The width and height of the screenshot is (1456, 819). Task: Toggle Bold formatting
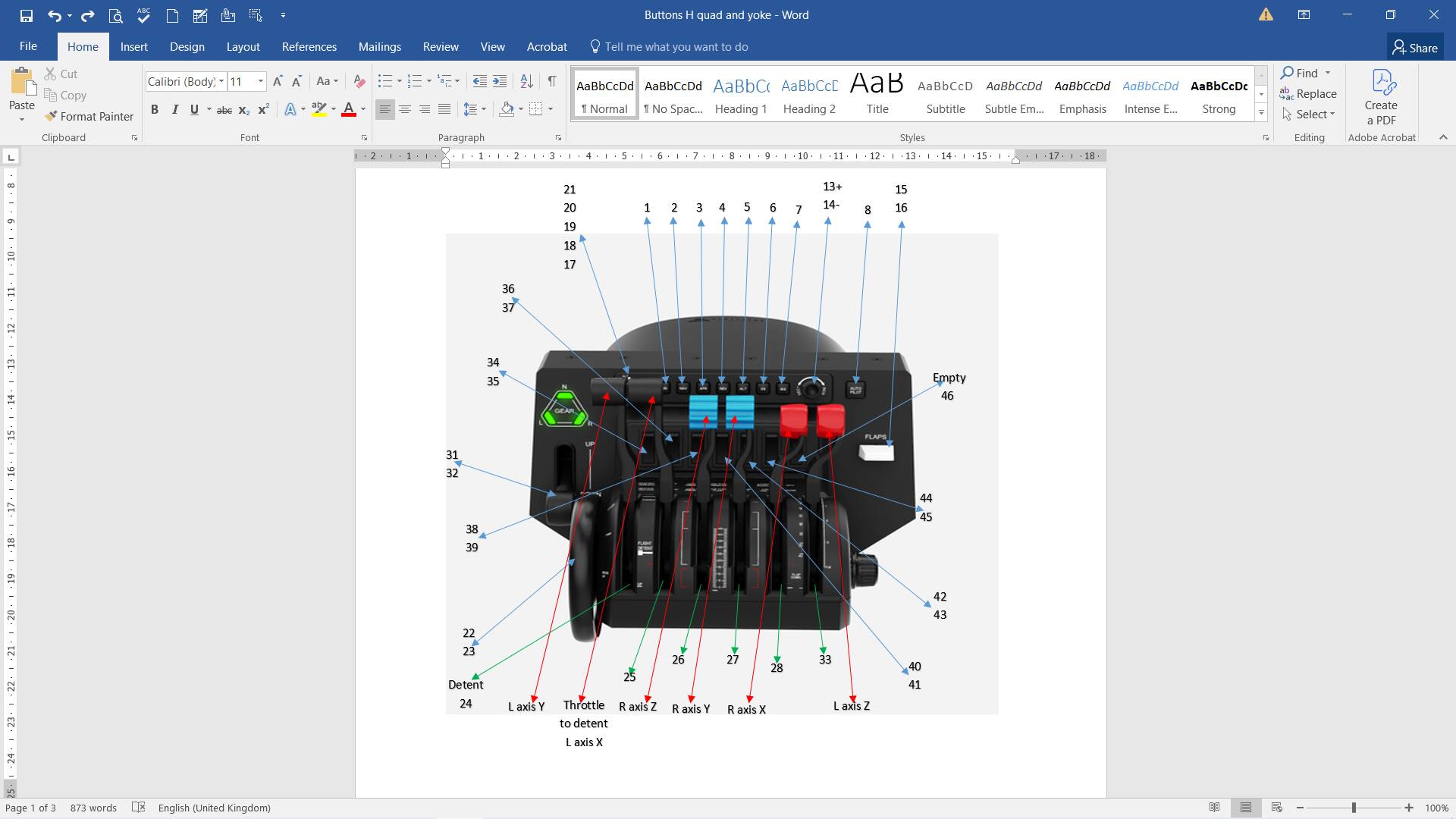tap(155, 110)
